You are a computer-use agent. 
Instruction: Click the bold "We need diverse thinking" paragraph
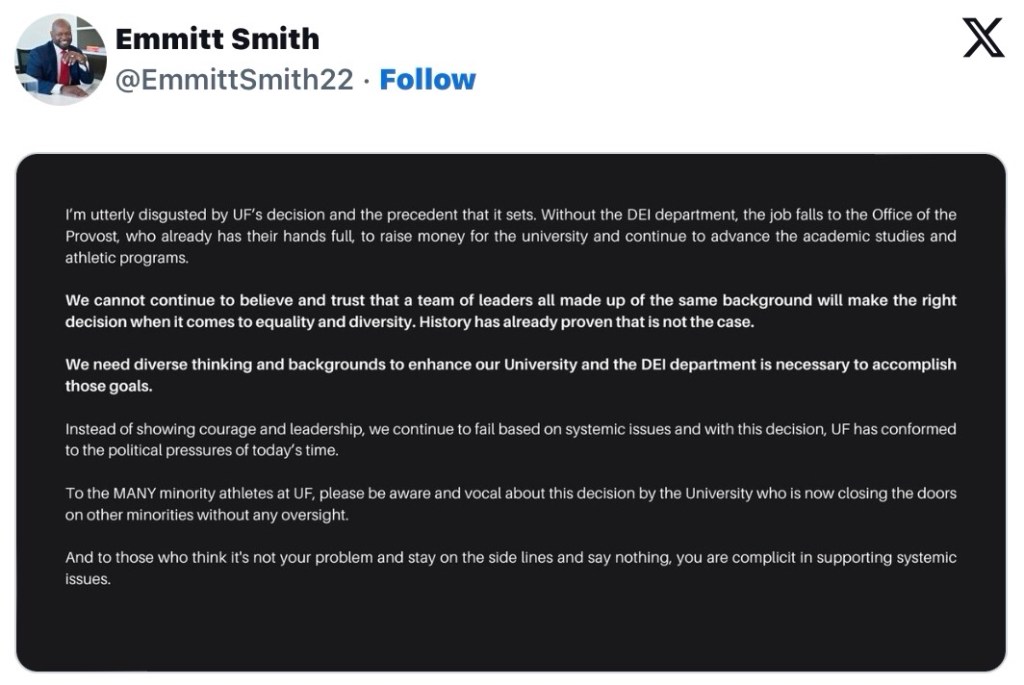point(510,375)
